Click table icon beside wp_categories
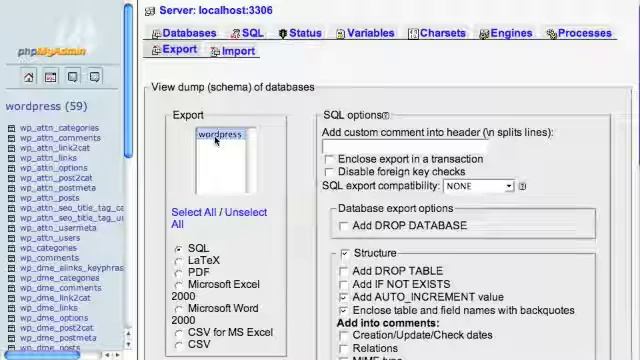 (11, 248)
